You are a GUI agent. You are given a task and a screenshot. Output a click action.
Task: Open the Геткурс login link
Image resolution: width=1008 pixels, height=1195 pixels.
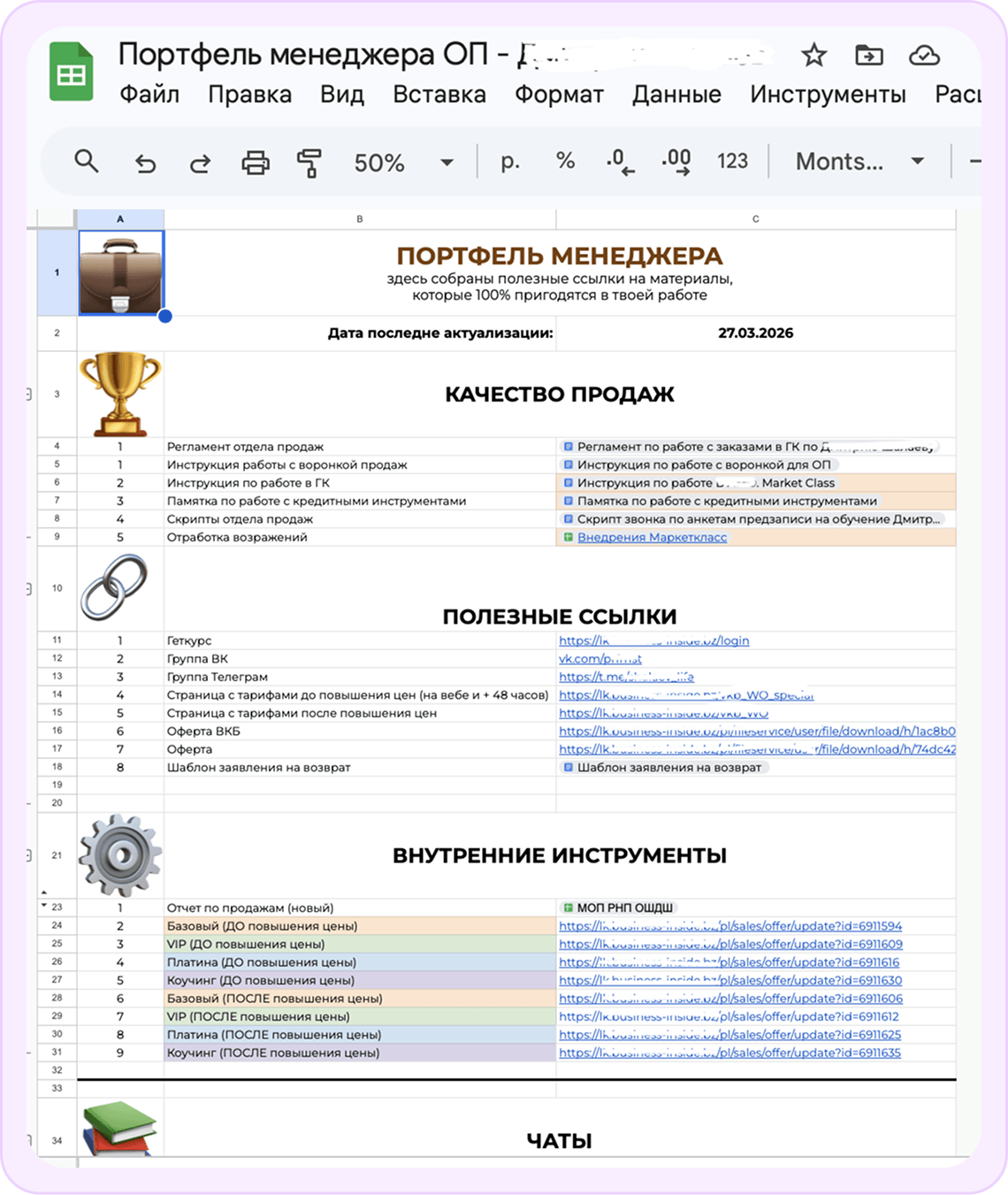click(654, 640)
